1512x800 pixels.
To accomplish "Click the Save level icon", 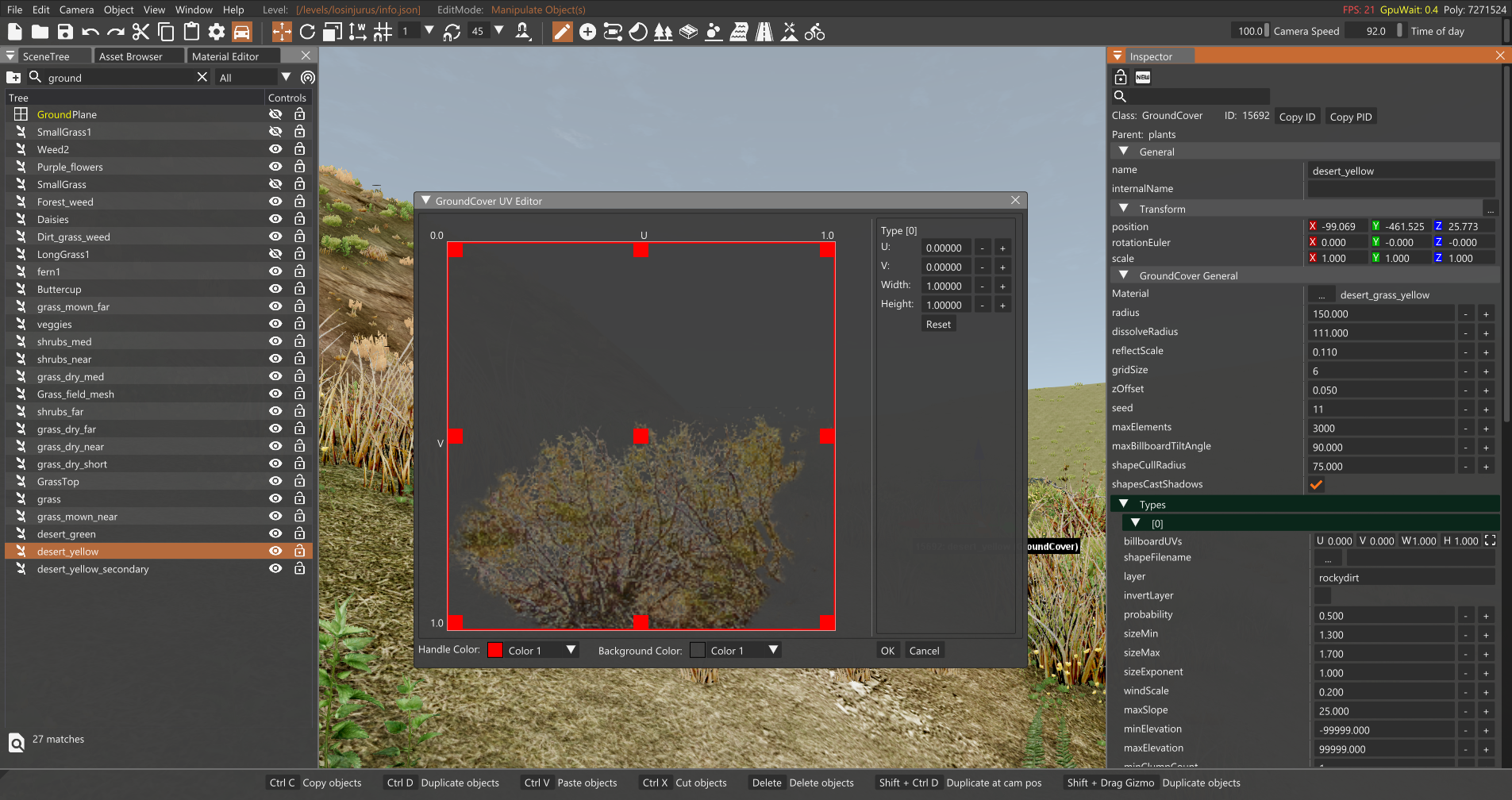I will point(65,32).
